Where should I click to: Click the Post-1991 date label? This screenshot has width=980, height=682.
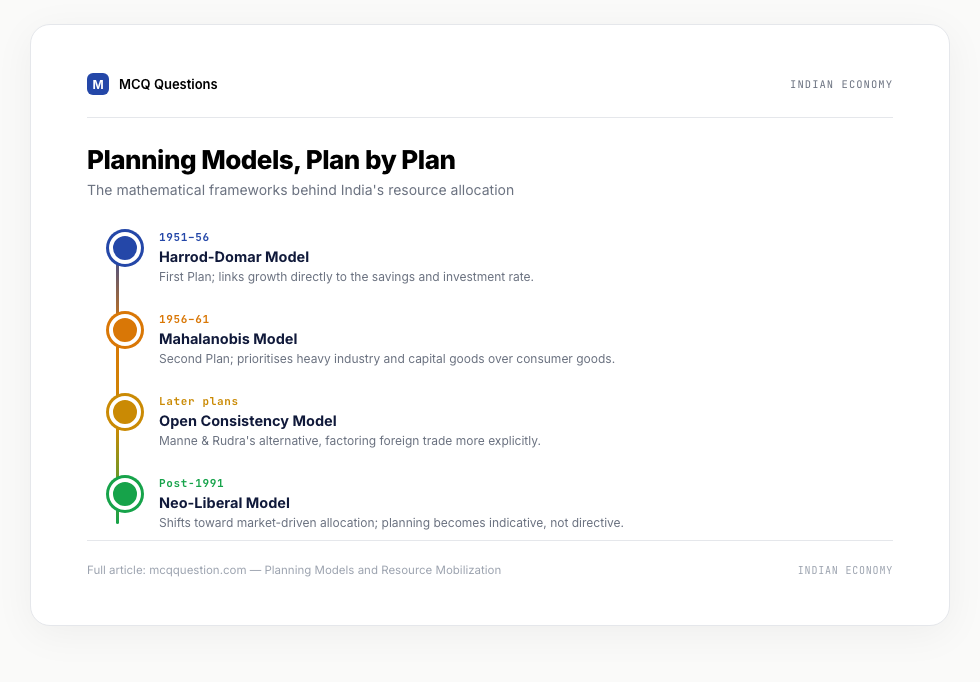(x=191, y=483)
